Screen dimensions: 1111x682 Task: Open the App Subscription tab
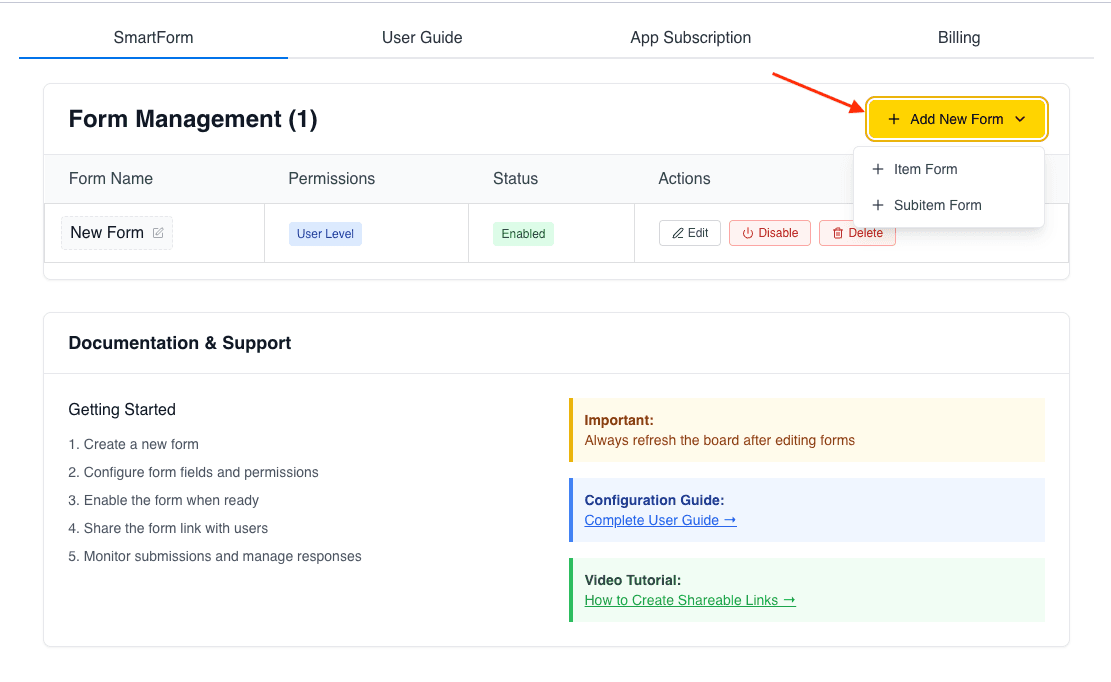click(x=690, y=38)
